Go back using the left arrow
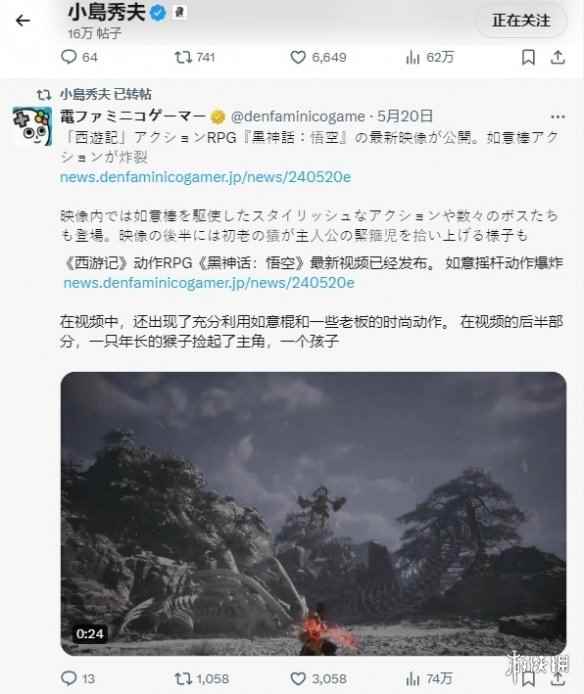This screenshot has height=694, width=584. pyautogui.click(x=23, y=20)
